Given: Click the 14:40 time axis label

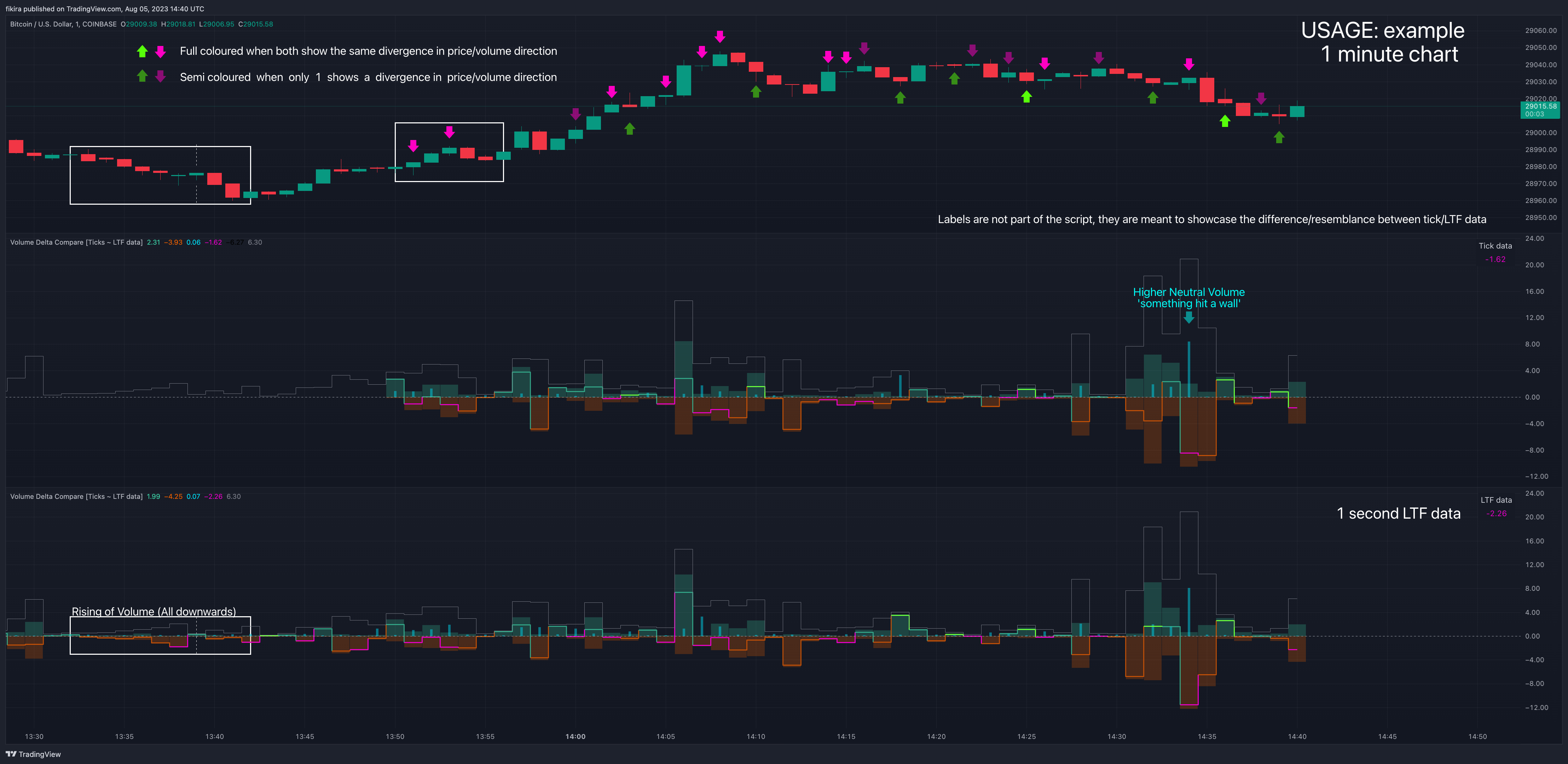Looking at the screenshot, I should [1297, 737].
